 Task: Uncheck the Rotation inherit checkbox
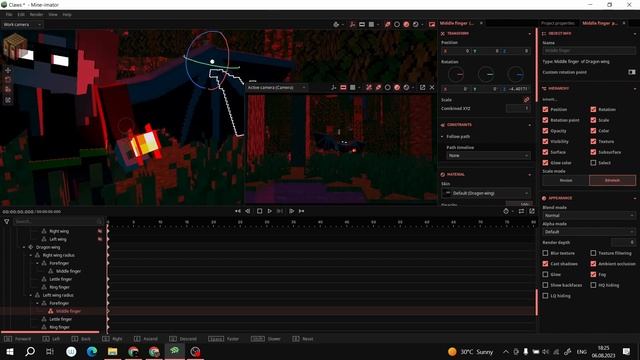click(x=593, y=109)
